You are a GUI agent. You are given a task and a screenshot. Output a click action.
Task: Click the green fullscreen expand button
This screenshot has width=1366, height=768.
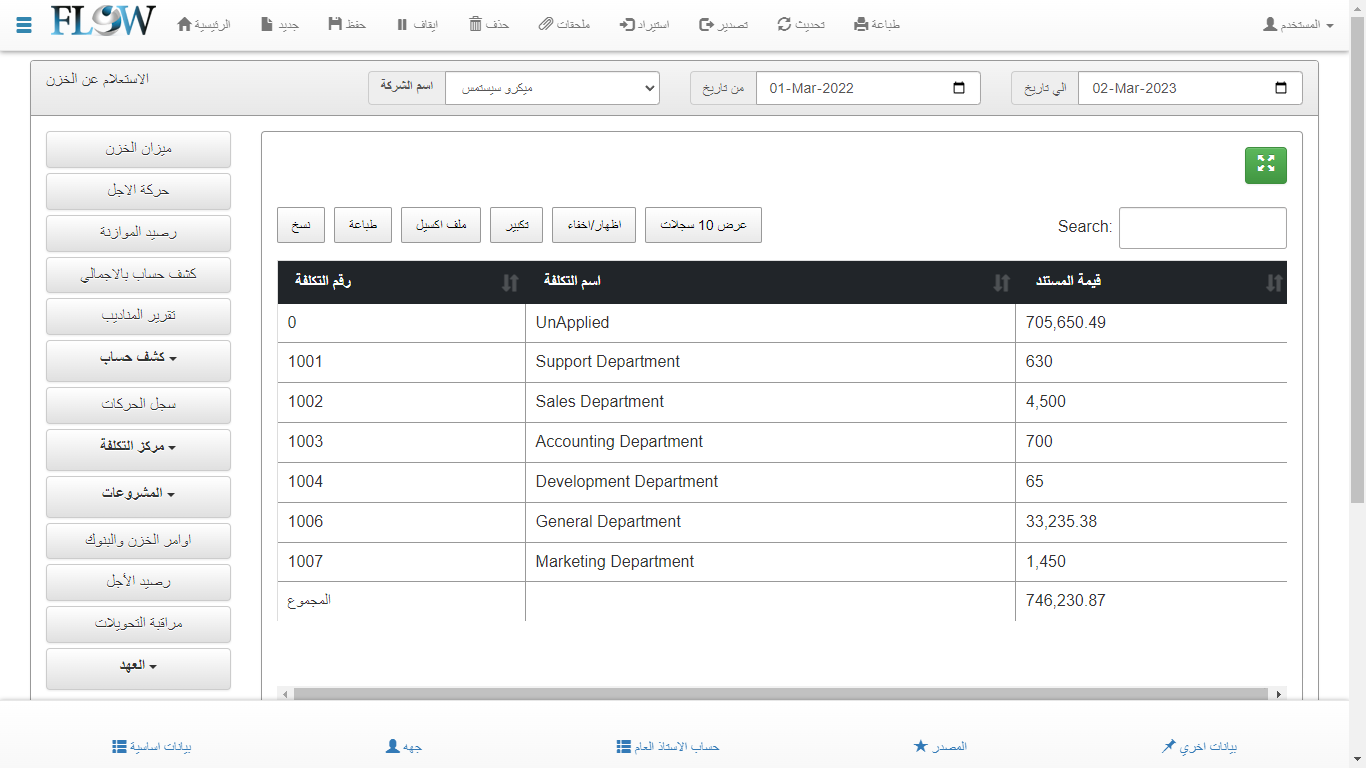1265,165
